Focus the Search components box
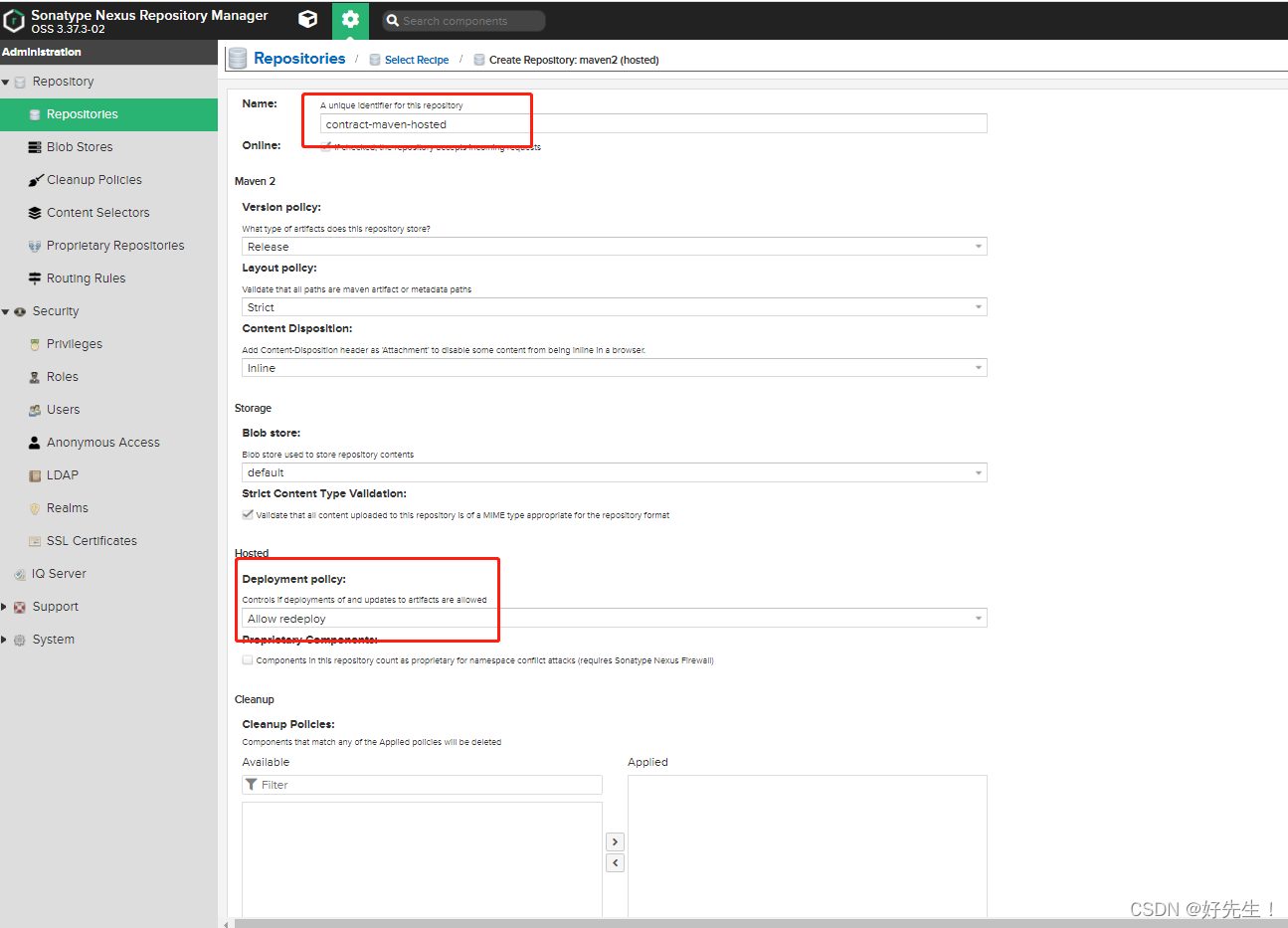The height and width of the screenshot is (928, 1288). [463, 21]
